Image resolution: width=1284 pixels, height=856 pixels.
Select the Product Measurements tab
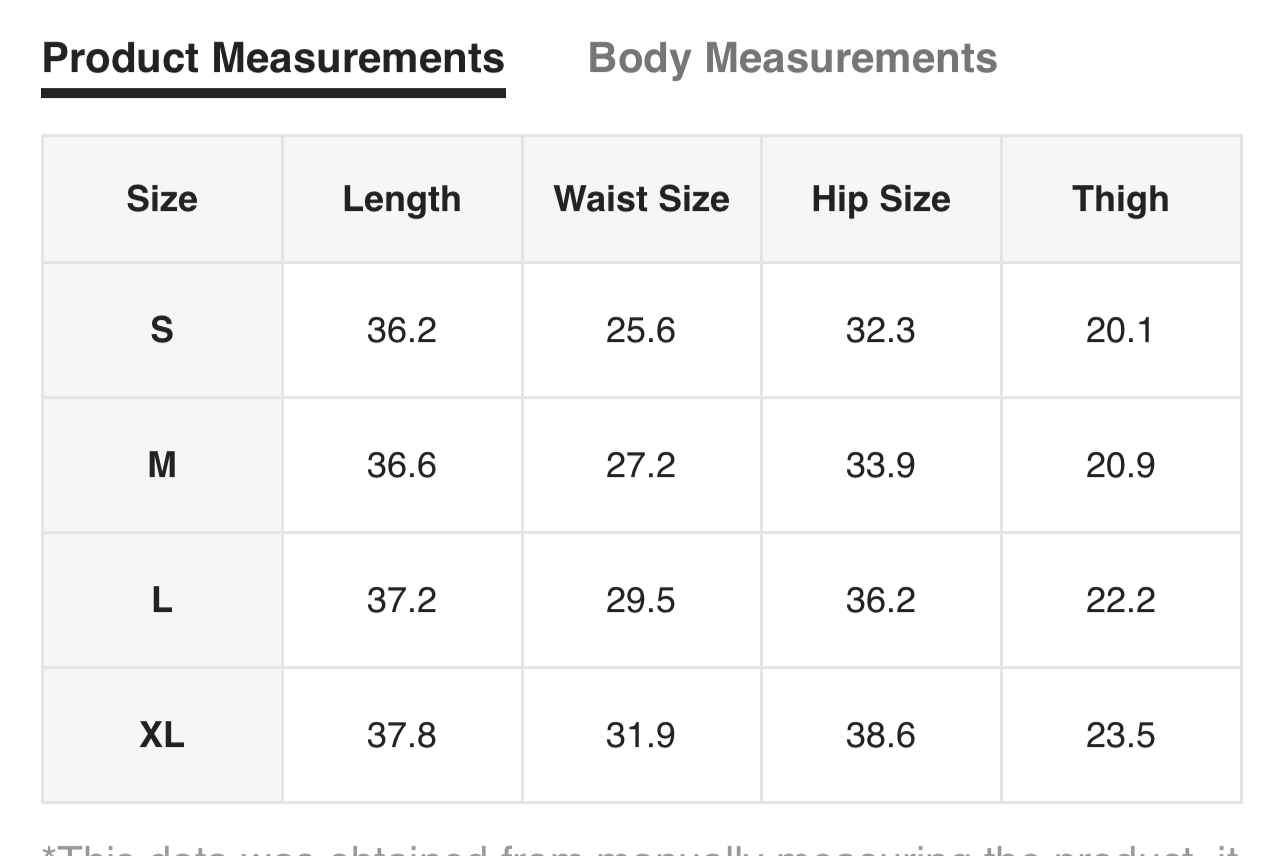(x=273, y=58)
